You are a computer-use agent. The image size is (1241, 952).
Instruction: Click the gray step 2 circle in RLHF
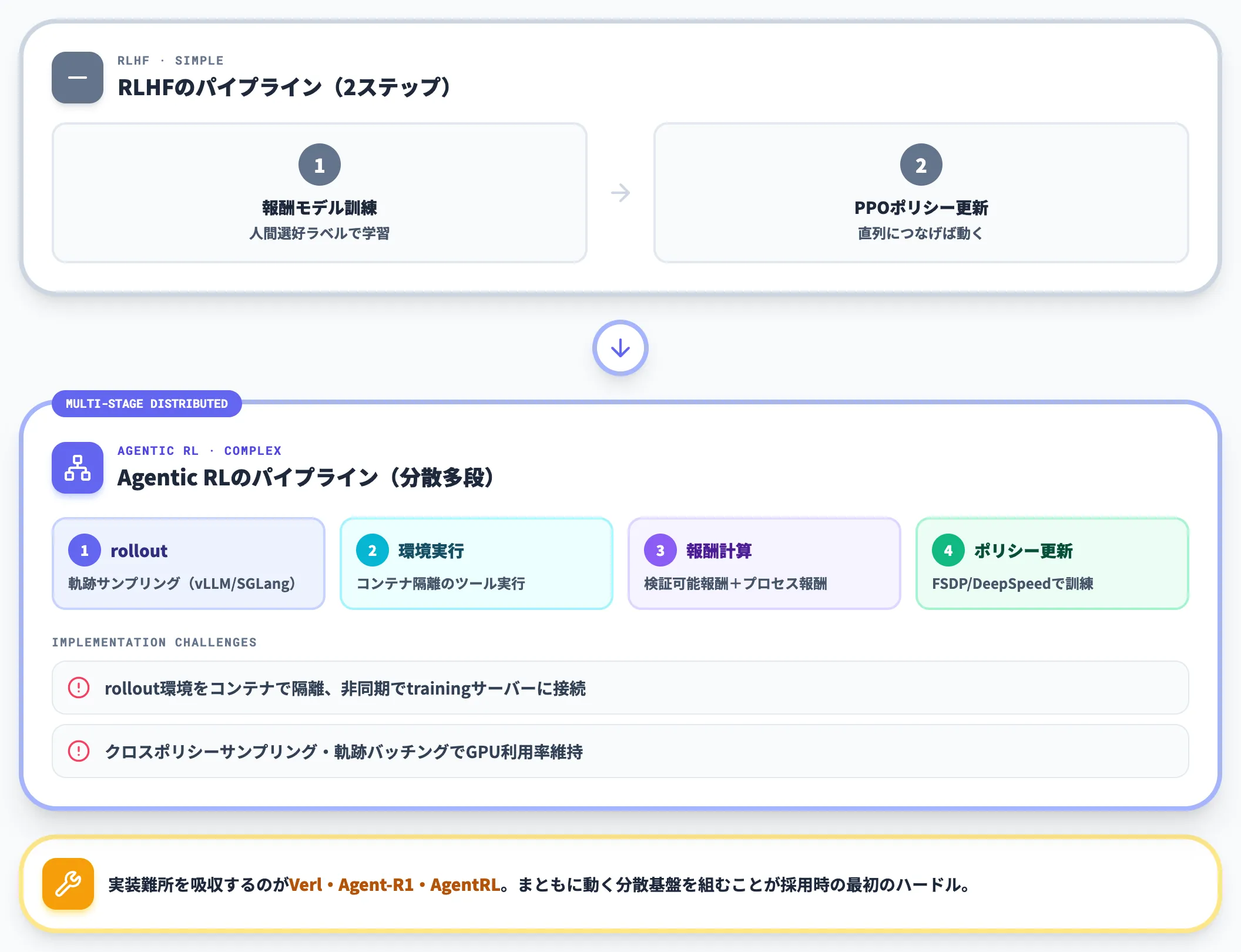tap(921, 165)
